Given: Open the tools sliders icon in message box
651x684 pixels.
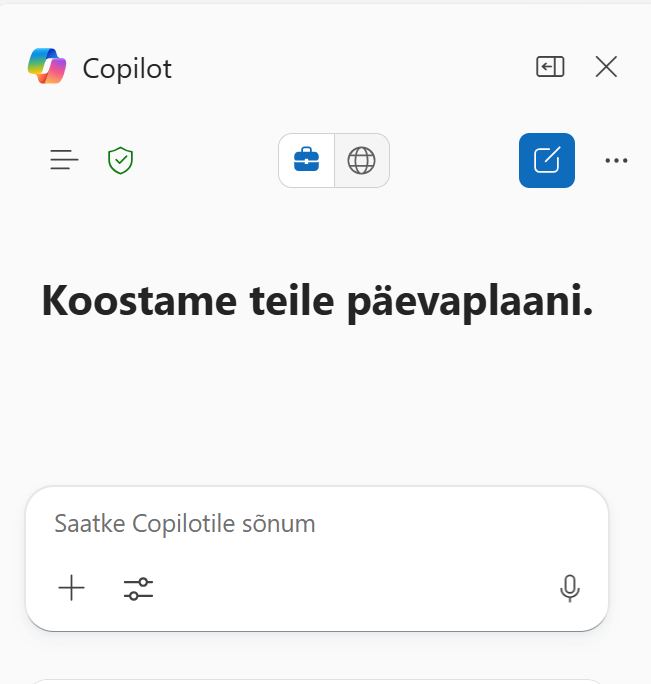Looking at the screenshot, I should pyautogui.click(x=139, y=589).
